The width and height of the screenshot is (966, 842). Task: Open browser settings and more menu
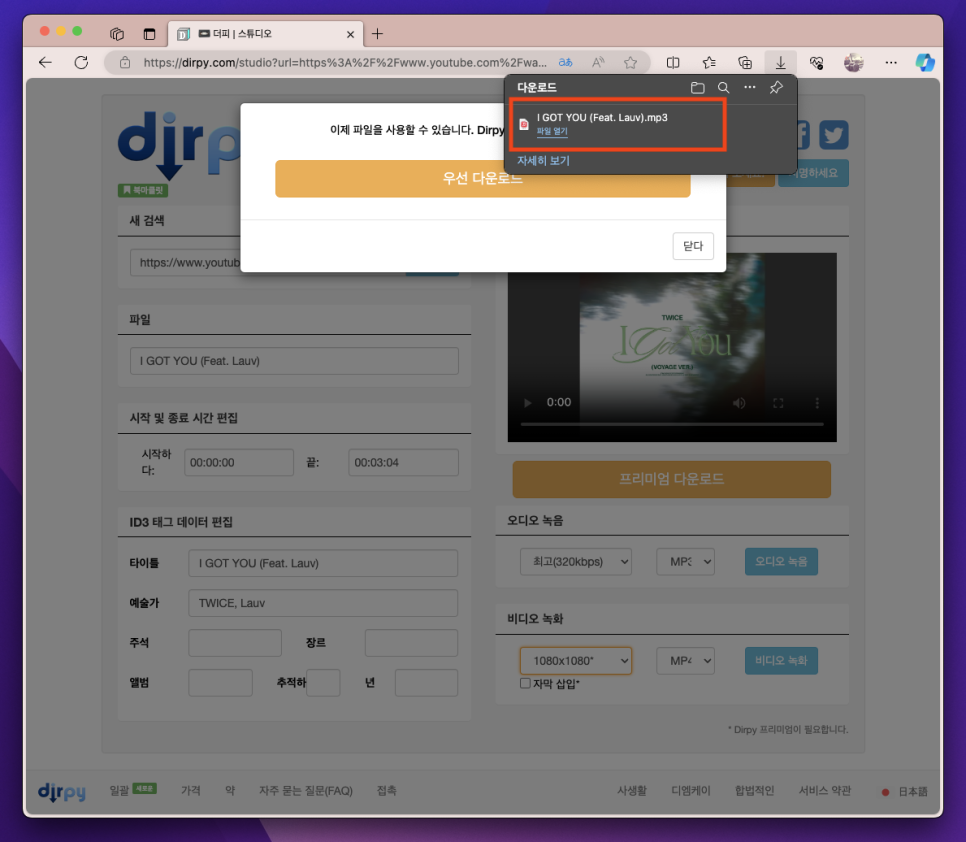click(x=891, y=62)
